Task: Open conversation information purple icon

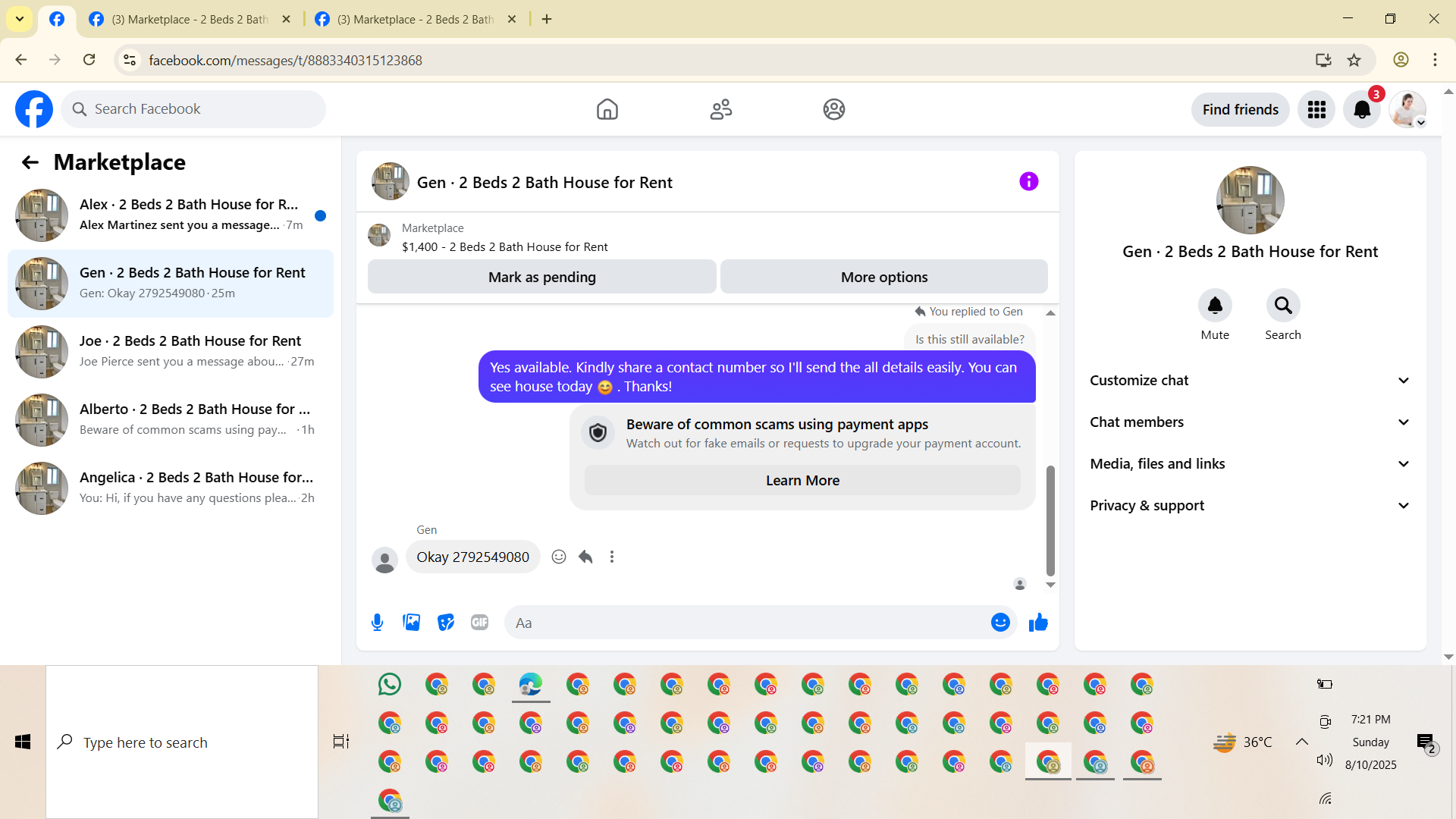Action: [x=1028, y=181]
